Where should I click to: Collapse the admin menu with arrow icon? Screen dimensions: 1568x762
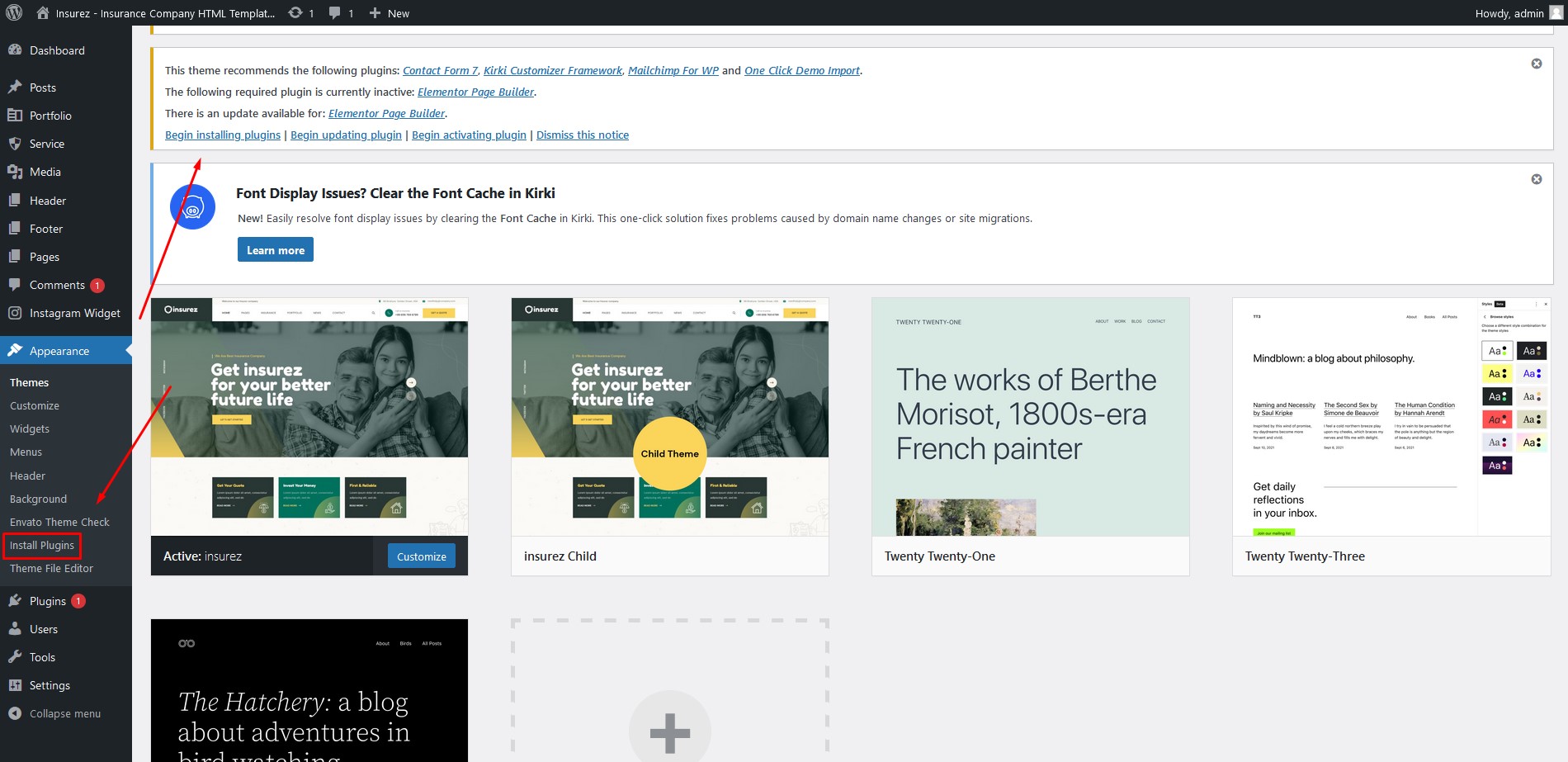(15, 713)
